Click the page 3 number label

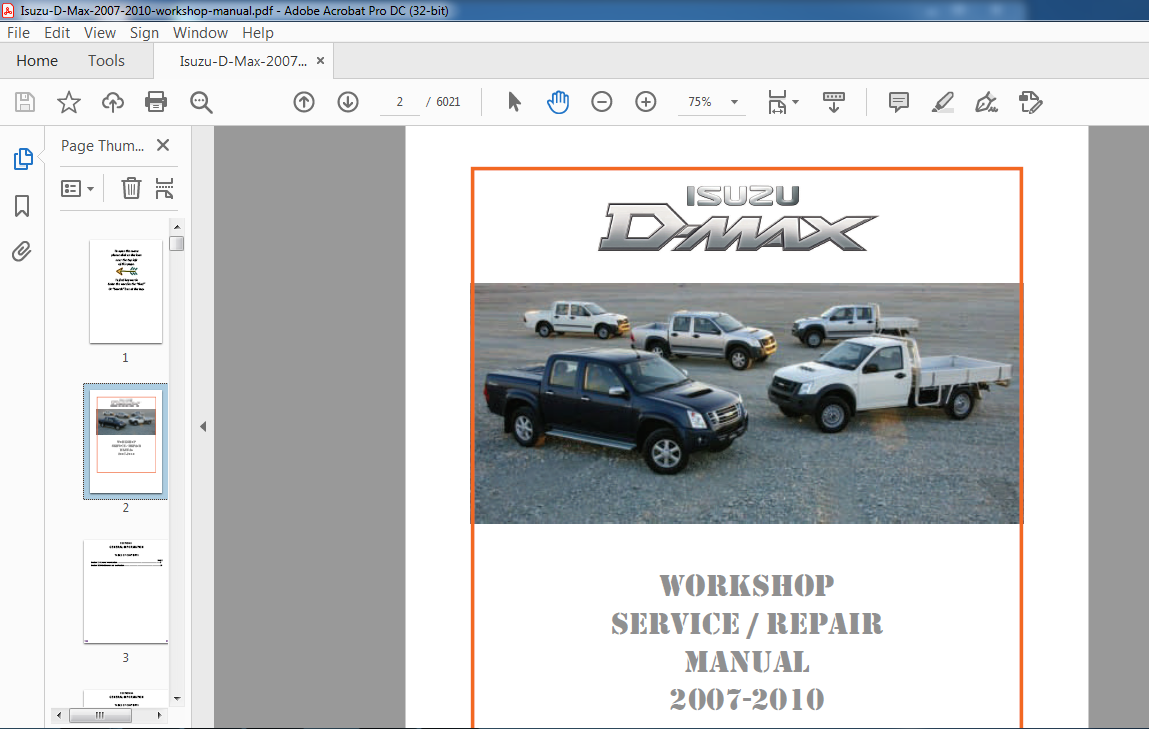coord(125,658)
